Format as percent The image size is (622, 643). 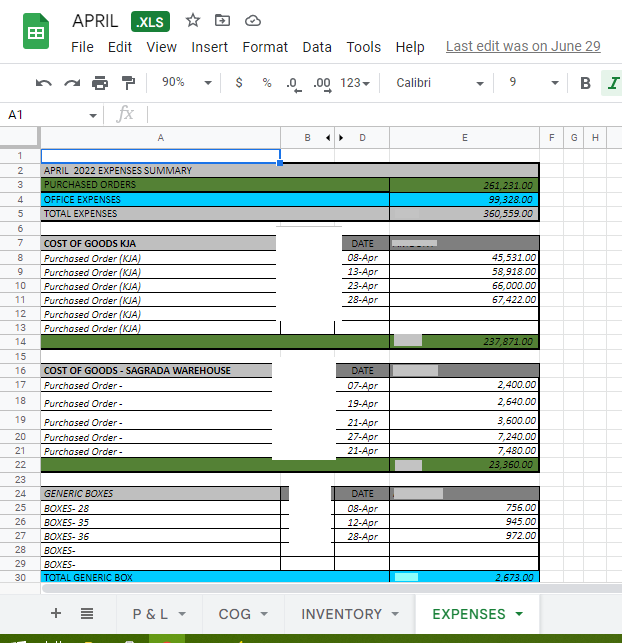[x=267, y=83]
